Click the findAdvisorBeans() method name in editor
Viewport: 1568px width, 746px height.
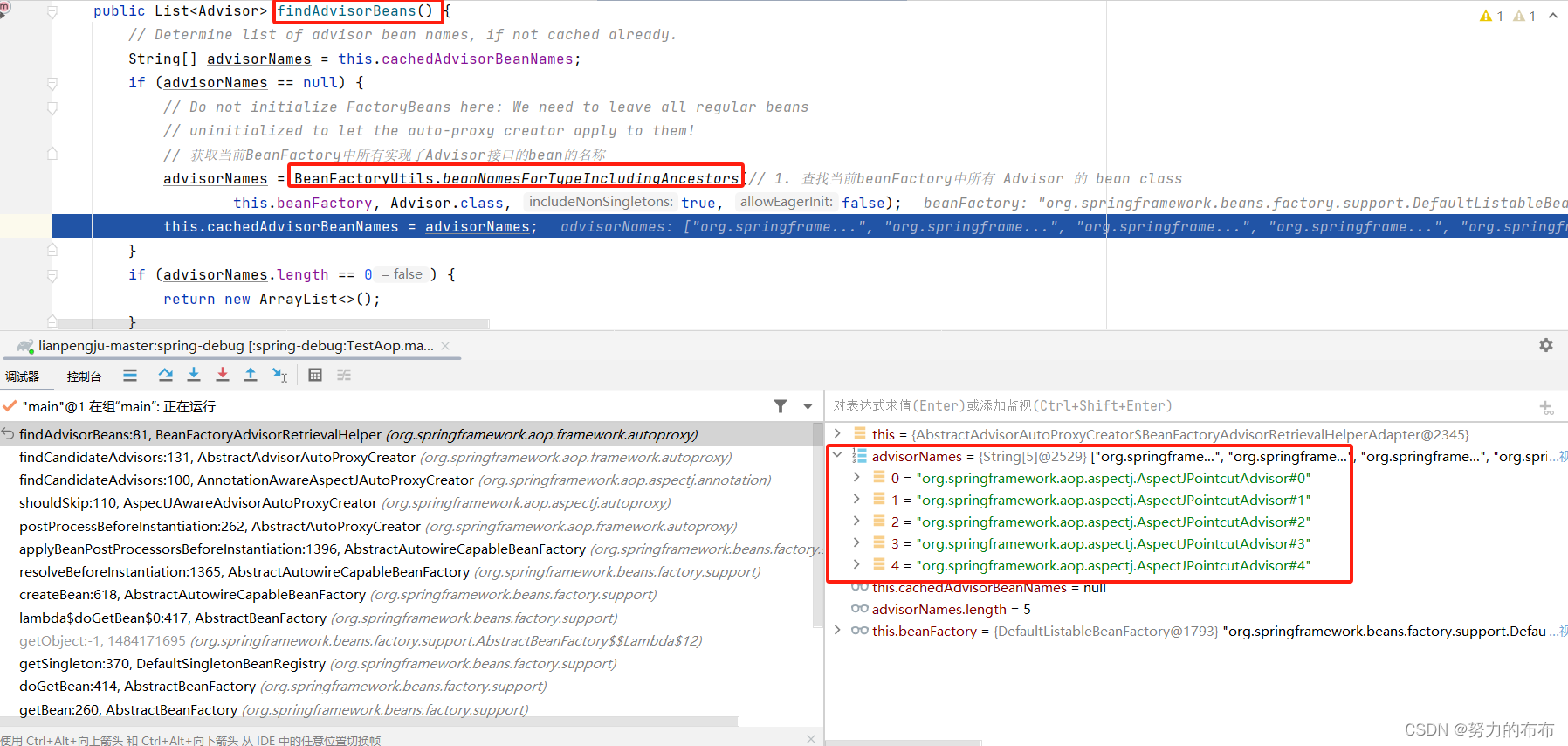[x=355, y=11]
